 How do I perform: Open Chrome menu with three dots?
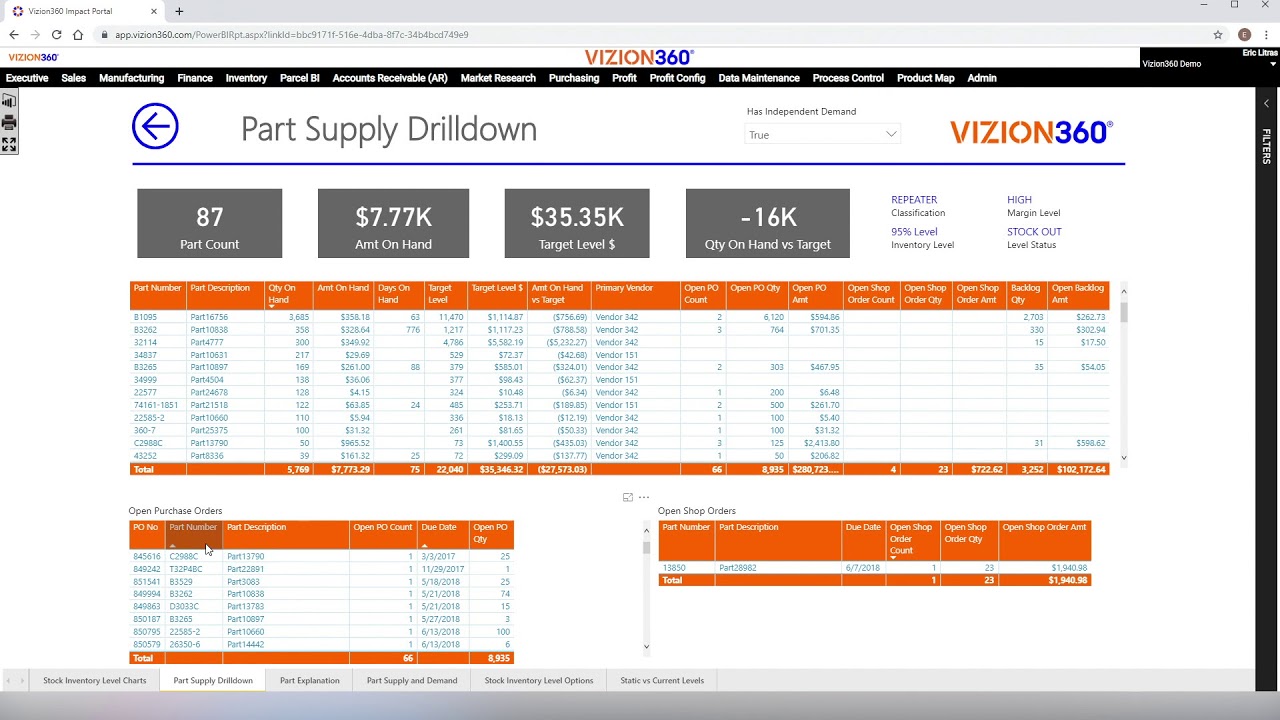tap(1266, 34)
